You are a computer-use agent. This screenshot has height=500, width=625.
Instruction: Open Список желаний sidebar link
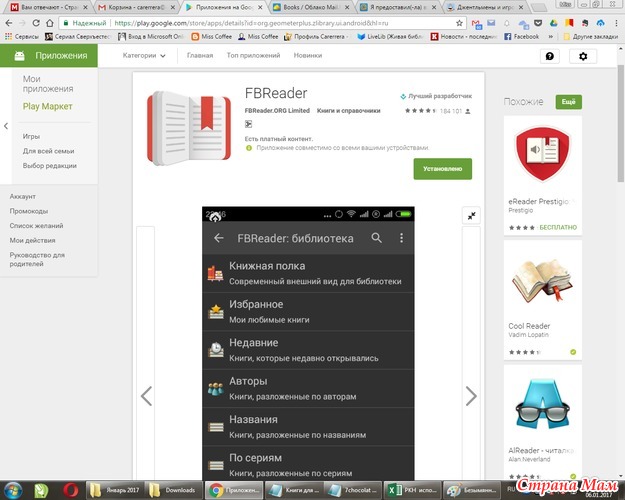36,226
